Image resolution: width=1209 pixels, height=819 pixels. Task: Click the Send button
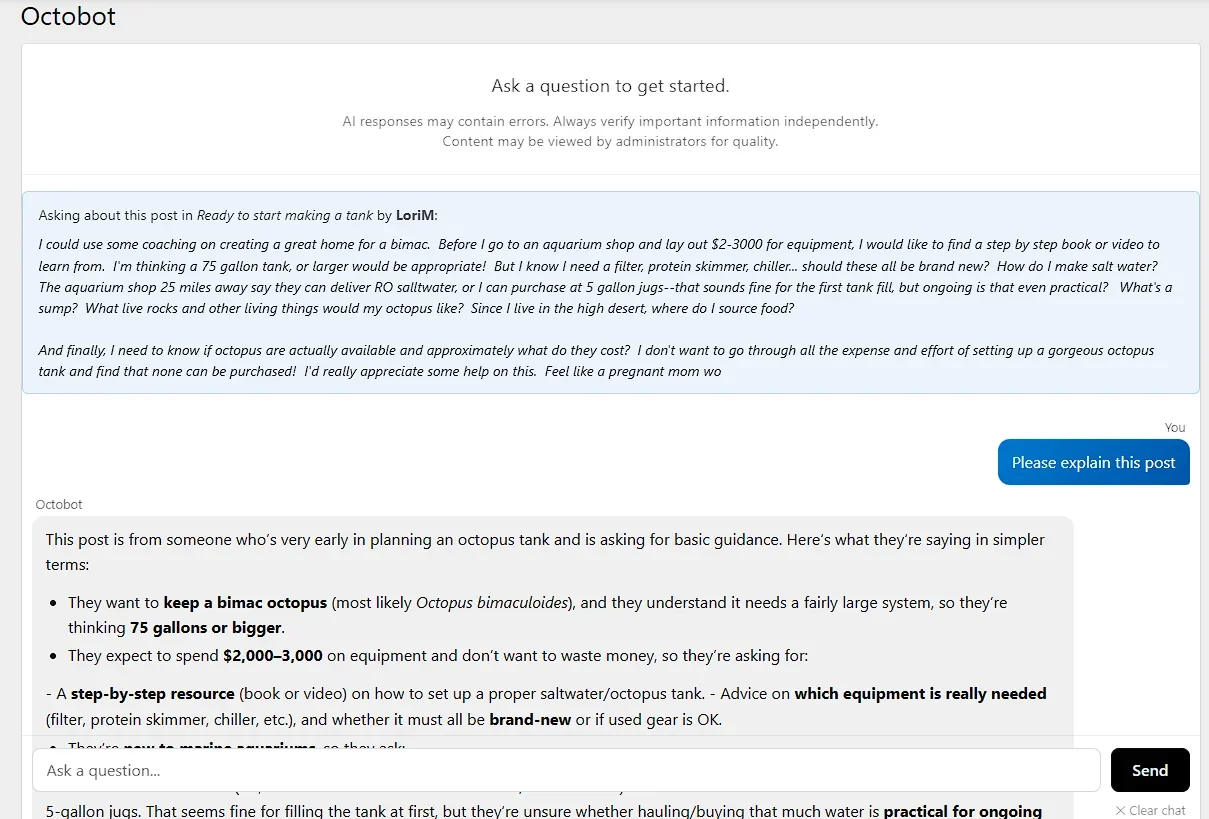[x=1150, y=770]
